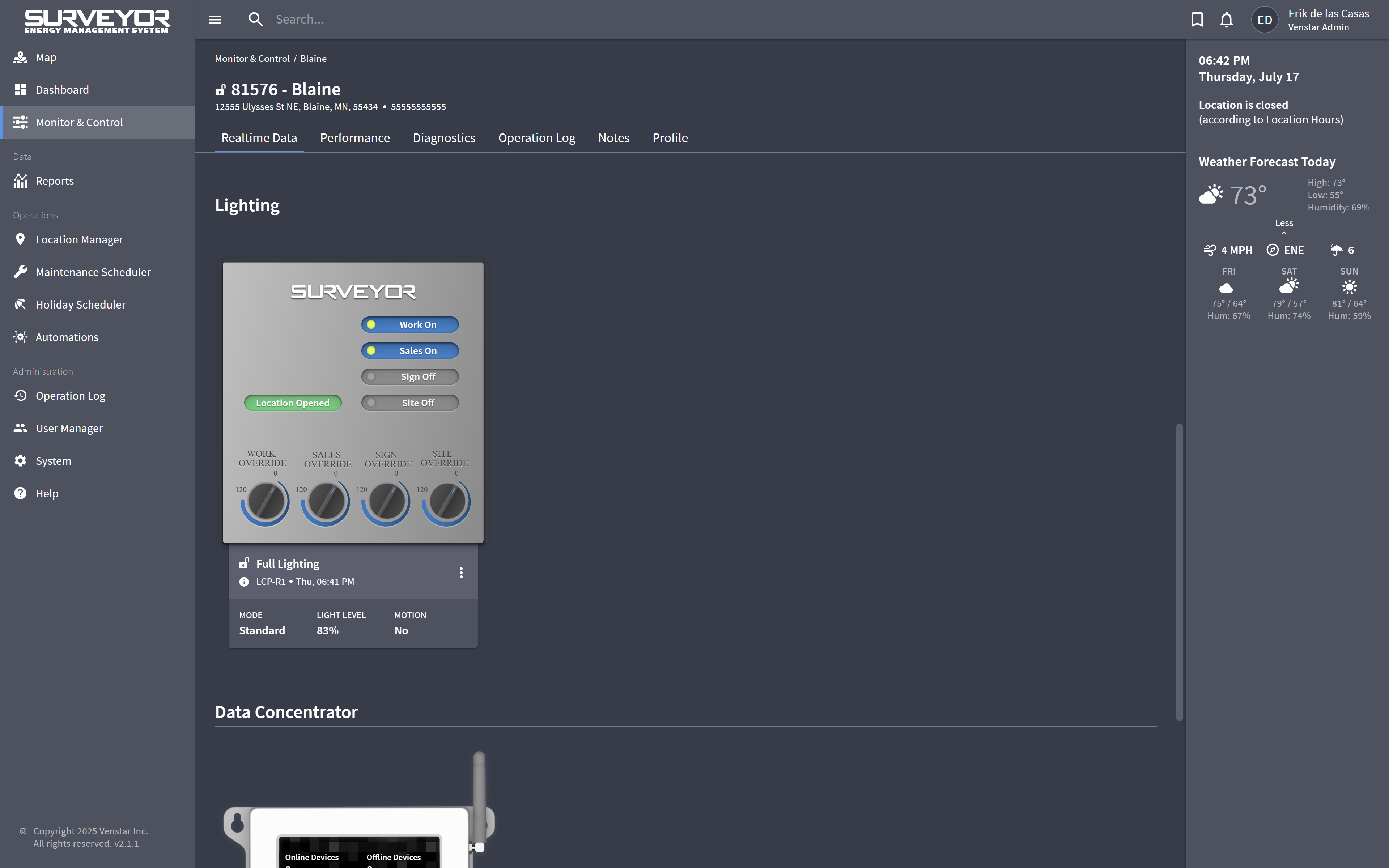Click the Monitor & Control breadcrumb link

coord(252,59)
